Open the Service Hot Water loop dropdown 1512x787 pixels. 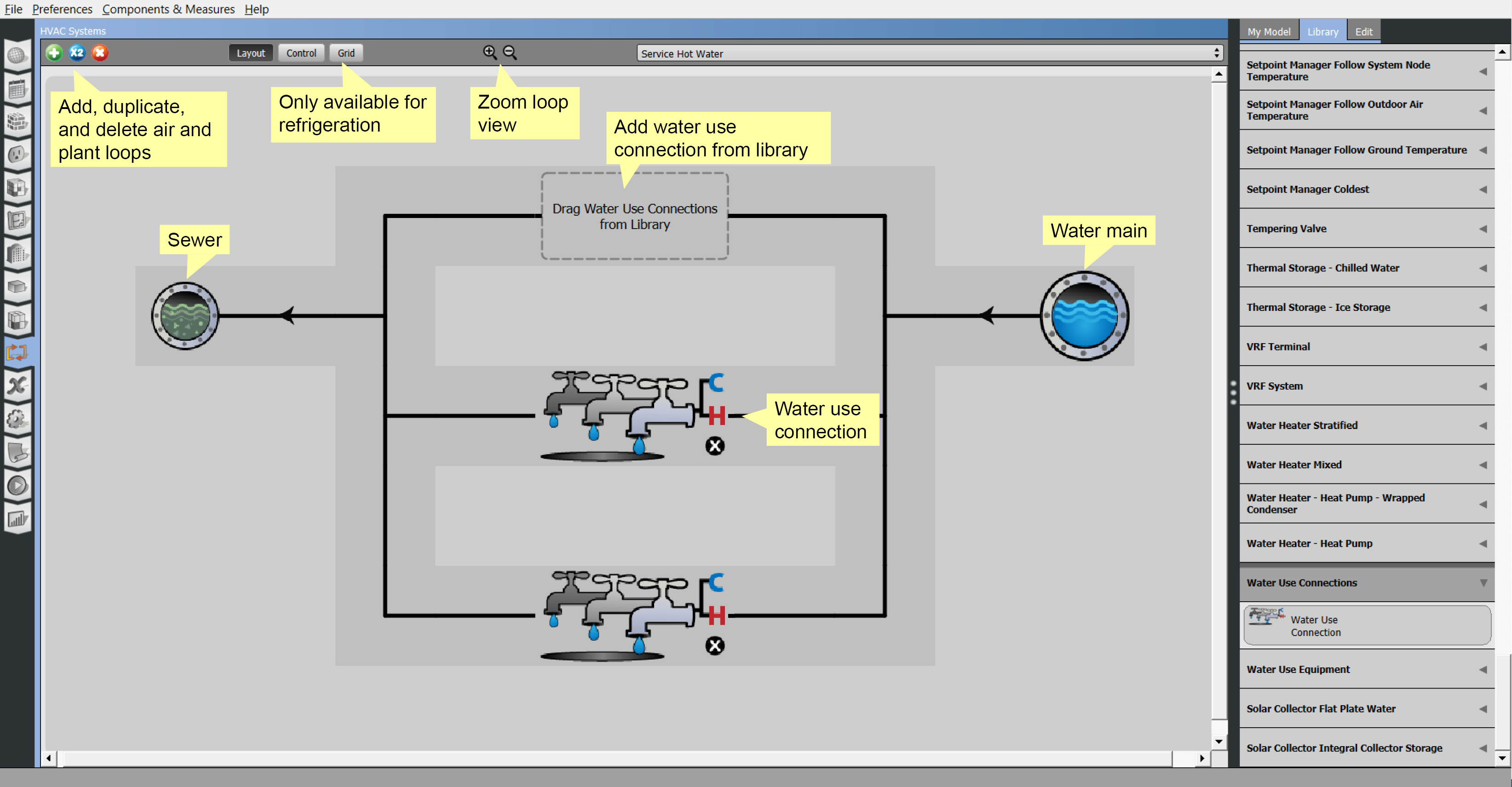click(929, 53)
